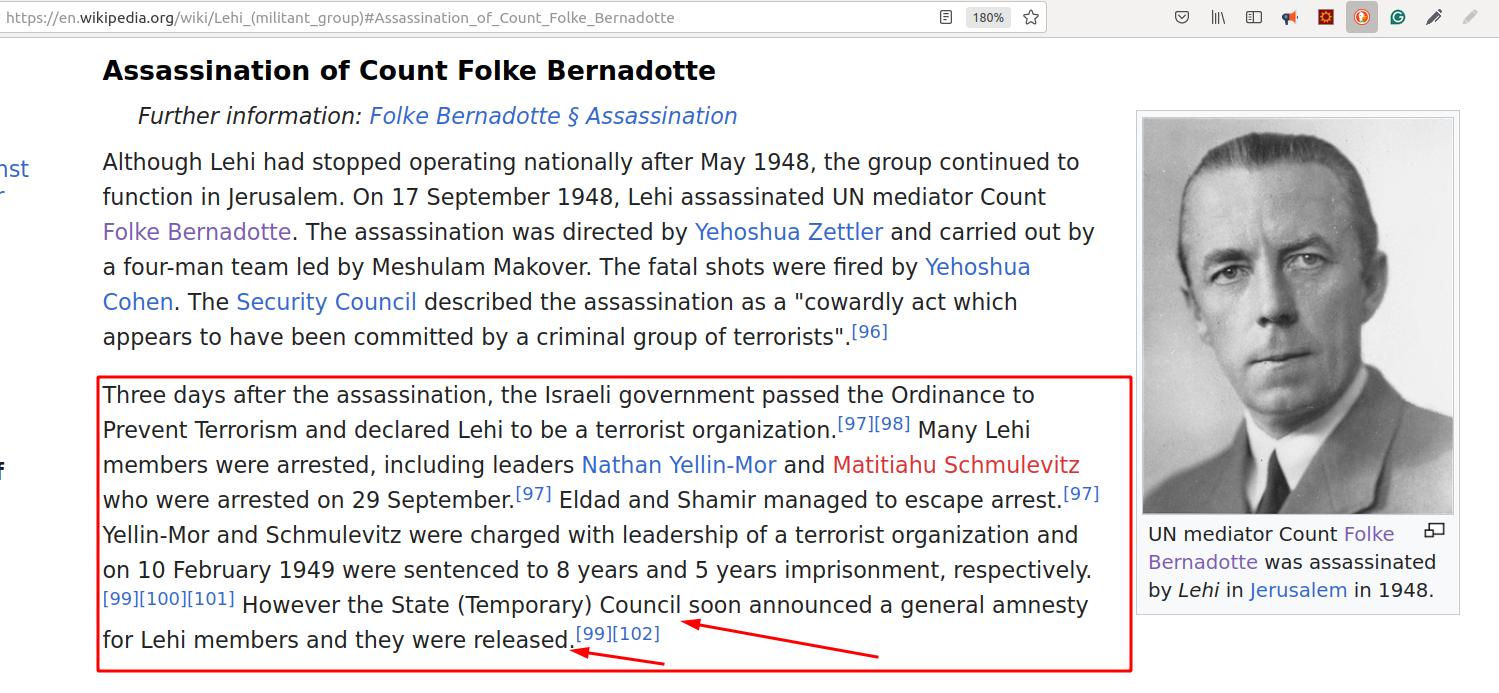Click the Grammarly extension icon
The width and height of the screenshot is (1499, 693).
[1398, 17]
